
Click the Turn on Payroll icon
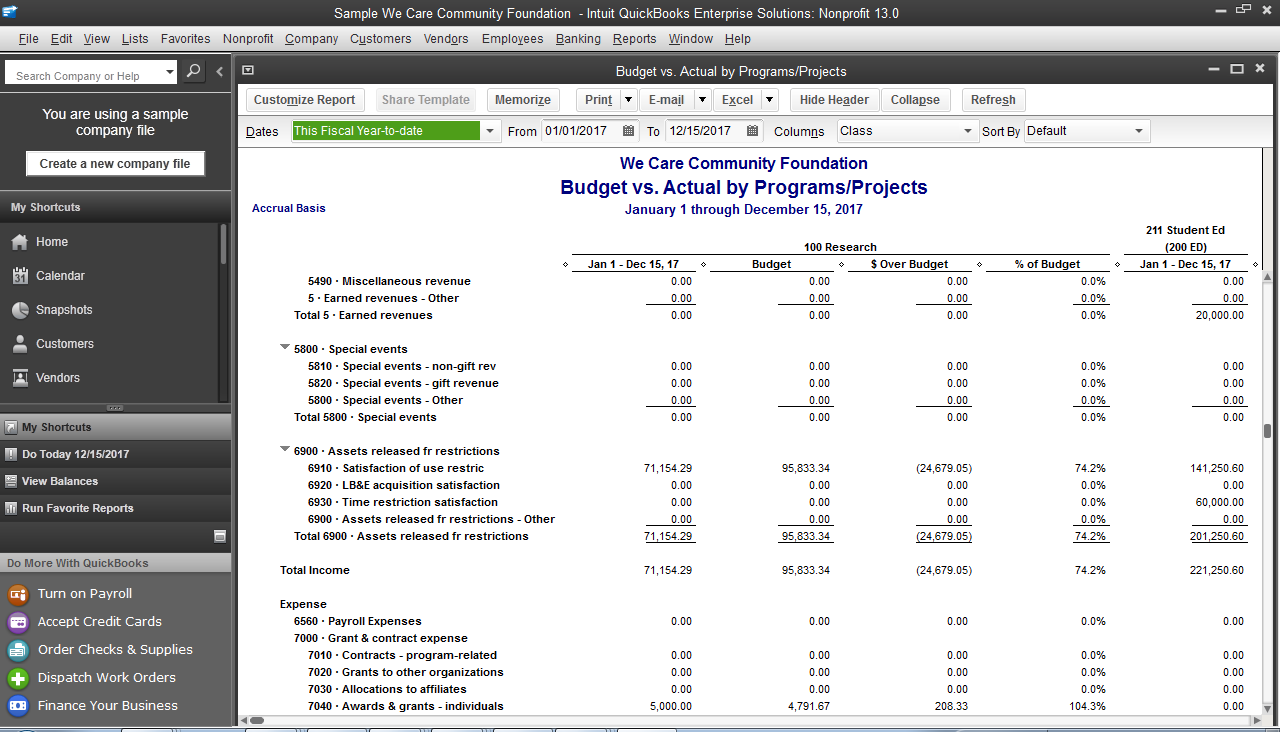click(18, 594)
